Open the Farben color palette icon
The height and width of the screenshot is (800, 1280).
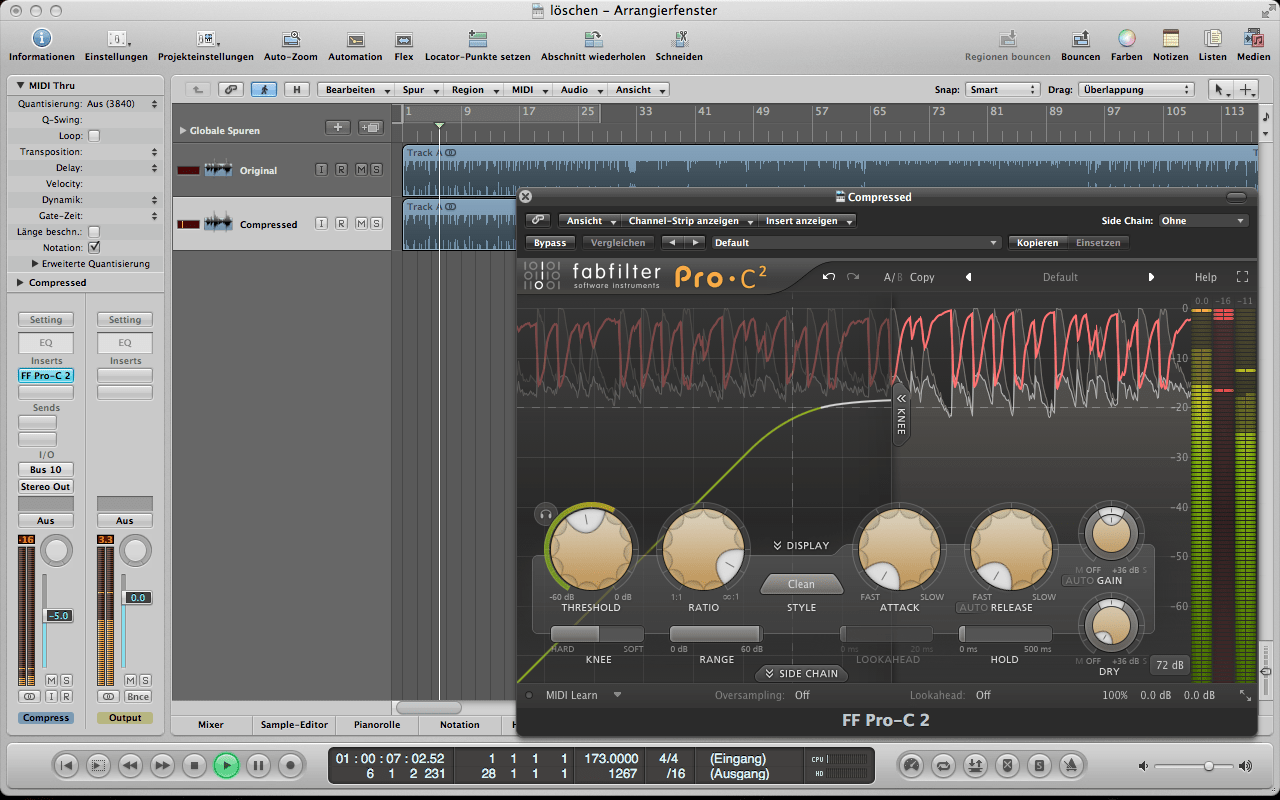coord(1126,39)
